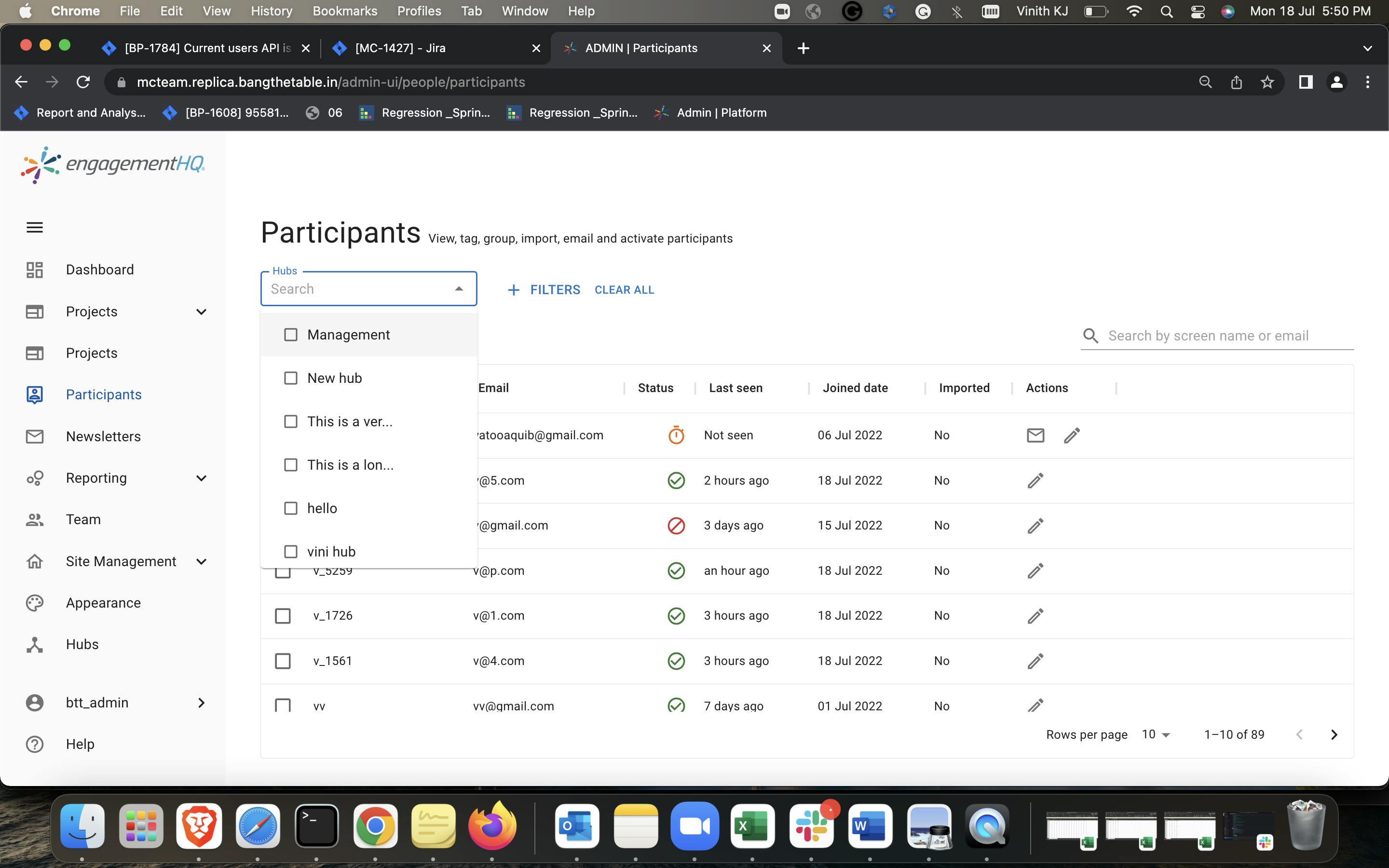This screenshot has height=868, width=1389.
Task: Open Terminal from the Dock
Action: pos(316,827)
